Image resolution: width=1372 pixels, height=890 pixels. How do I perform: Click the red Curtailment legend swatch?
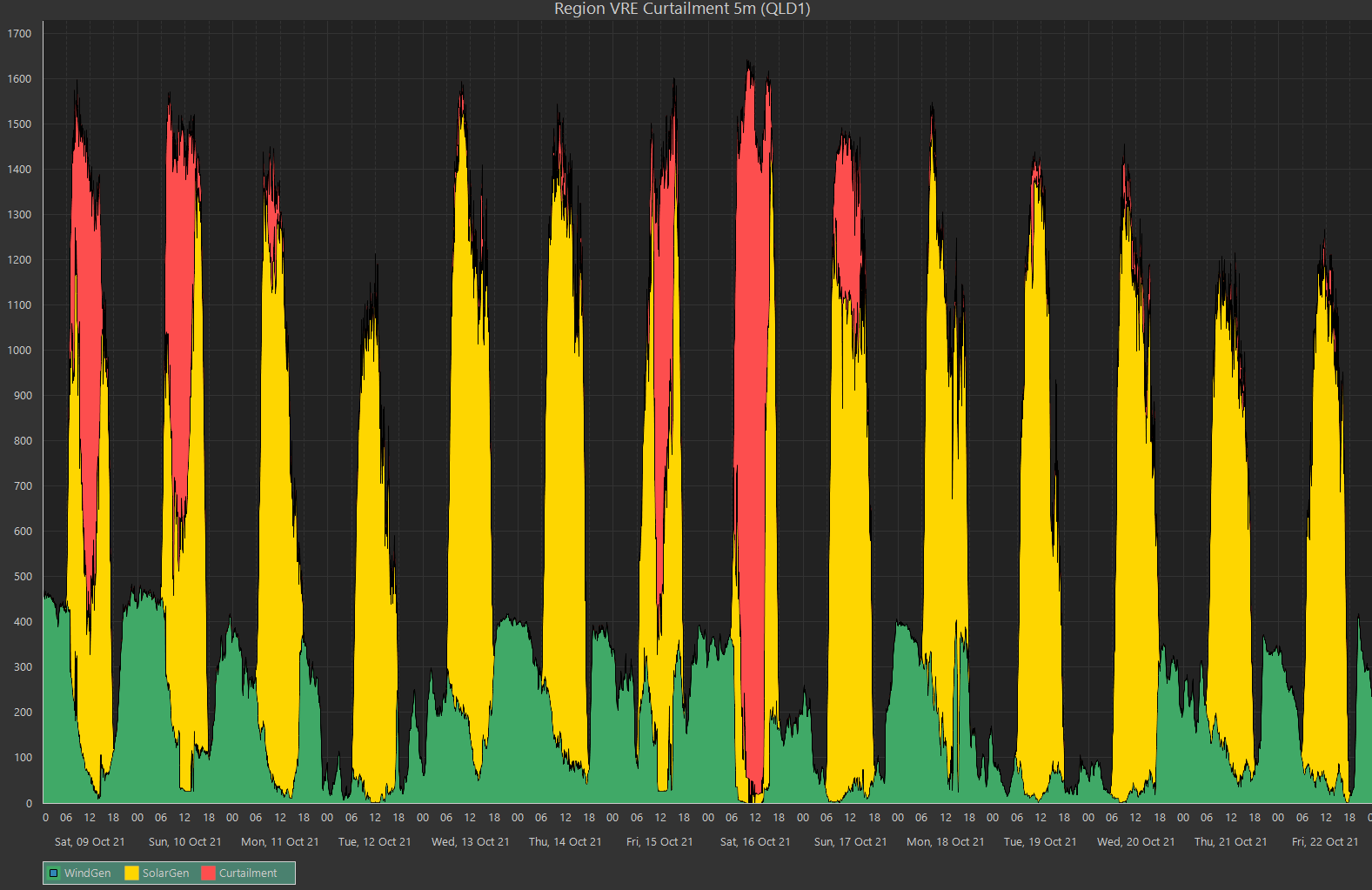tap(208, 873)
